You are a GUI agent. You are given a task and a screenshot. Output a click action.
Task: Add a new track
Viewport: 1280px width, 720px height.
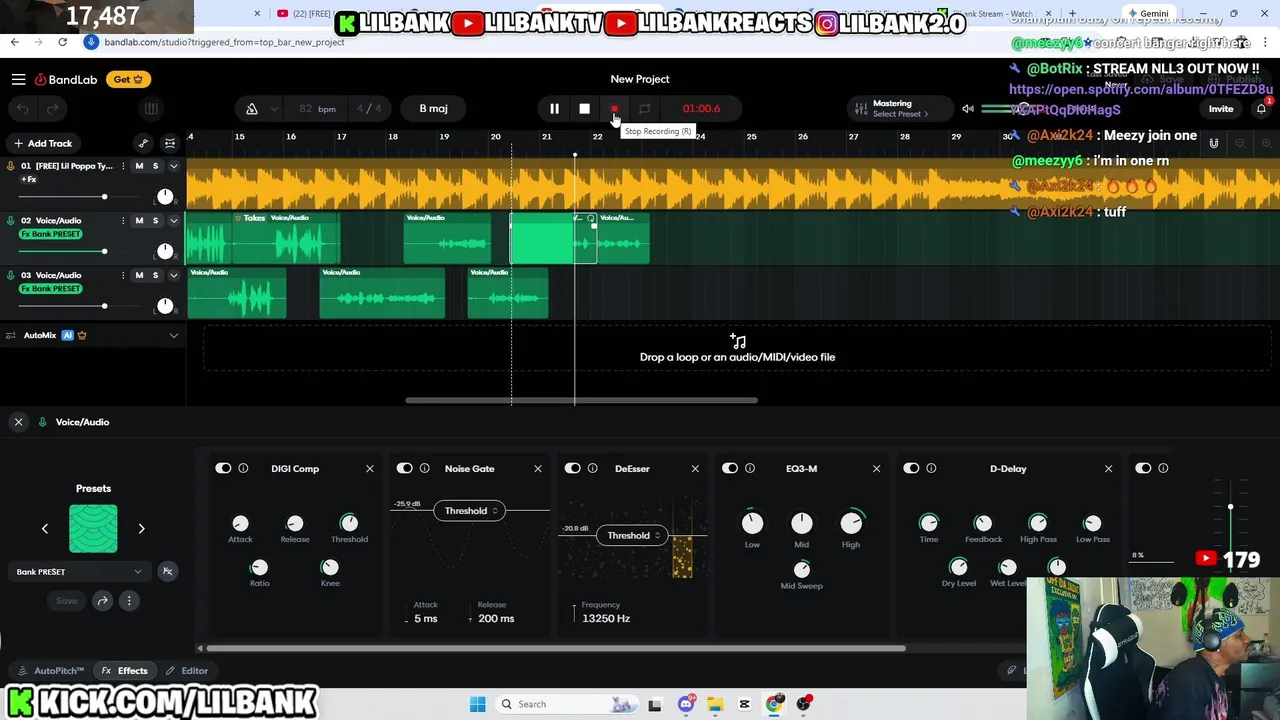[43, 143]
